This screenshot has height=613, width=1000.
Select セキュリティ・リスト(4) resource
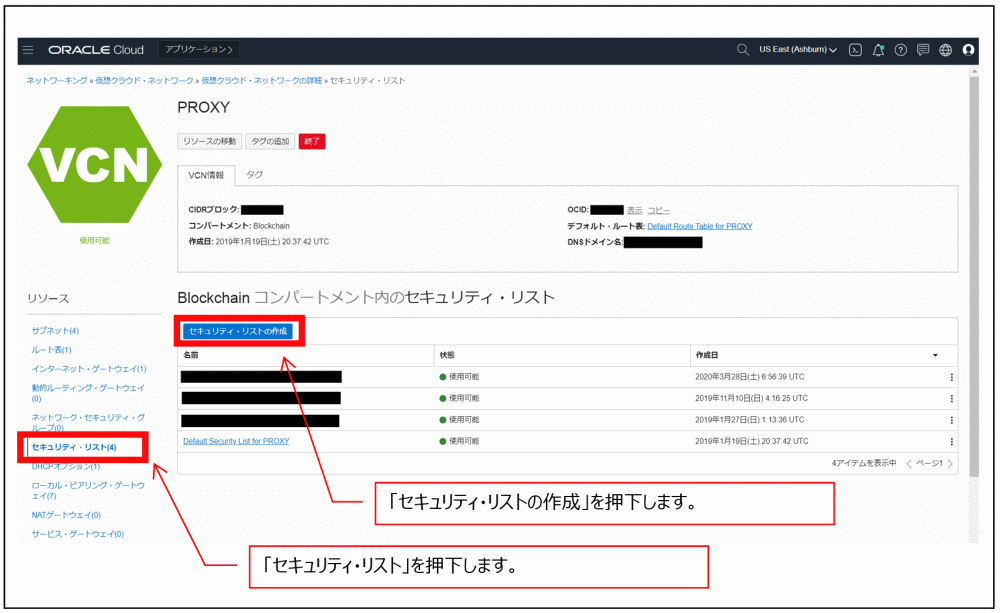74,447
